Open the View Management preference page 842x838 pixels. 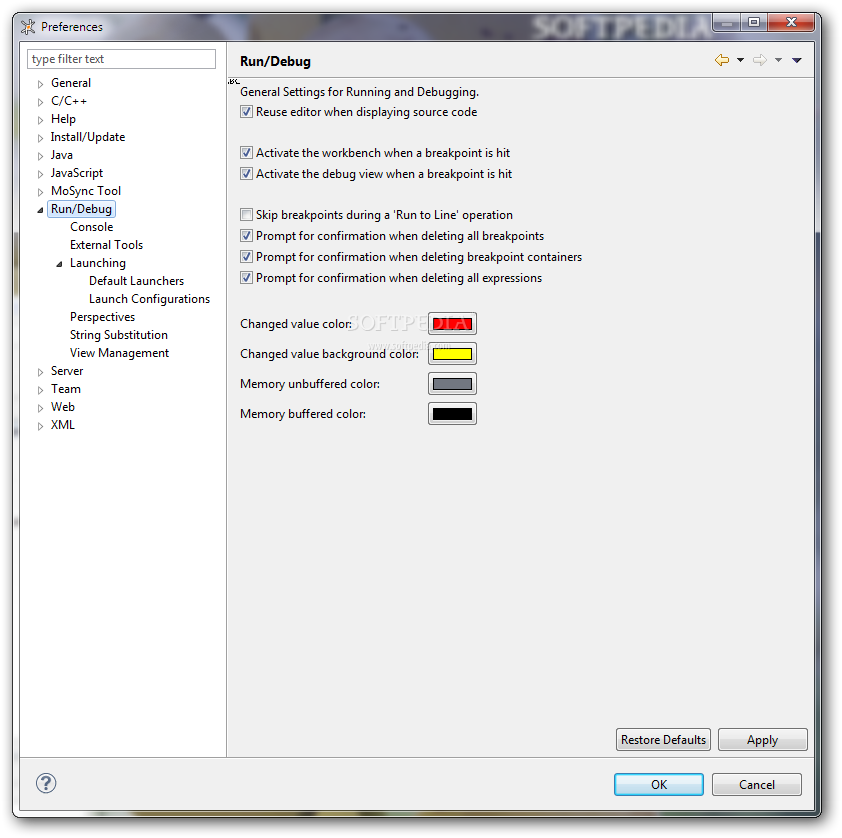119,353
